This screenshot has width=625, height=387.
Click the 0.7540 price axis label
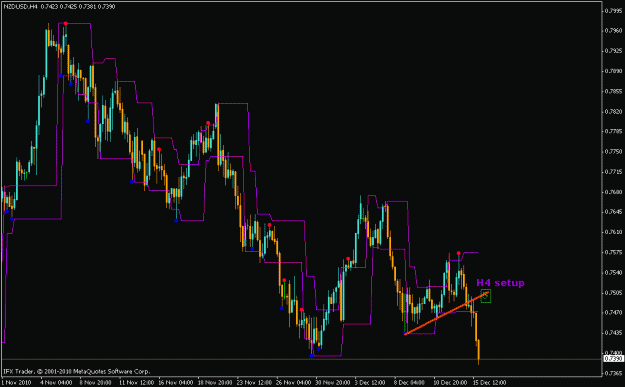point(614,272)
